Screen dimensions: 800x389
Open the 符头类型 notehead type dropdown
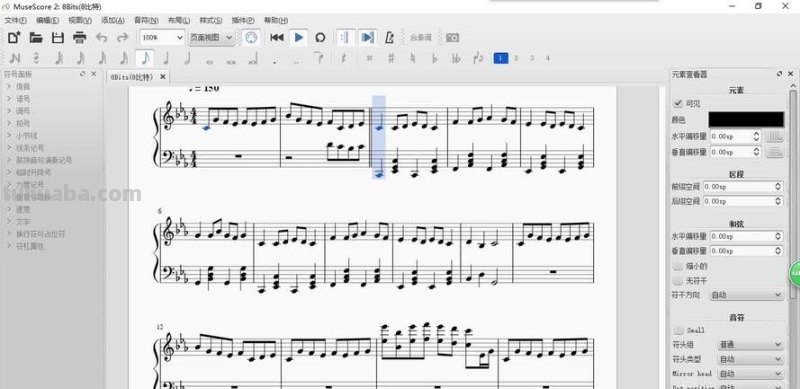750,359
